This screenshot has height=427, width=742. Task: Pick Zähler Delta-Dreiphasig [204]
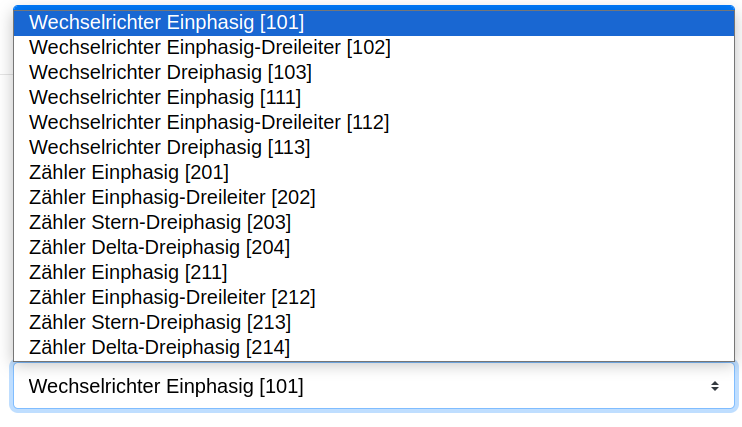tap(374, 248)
